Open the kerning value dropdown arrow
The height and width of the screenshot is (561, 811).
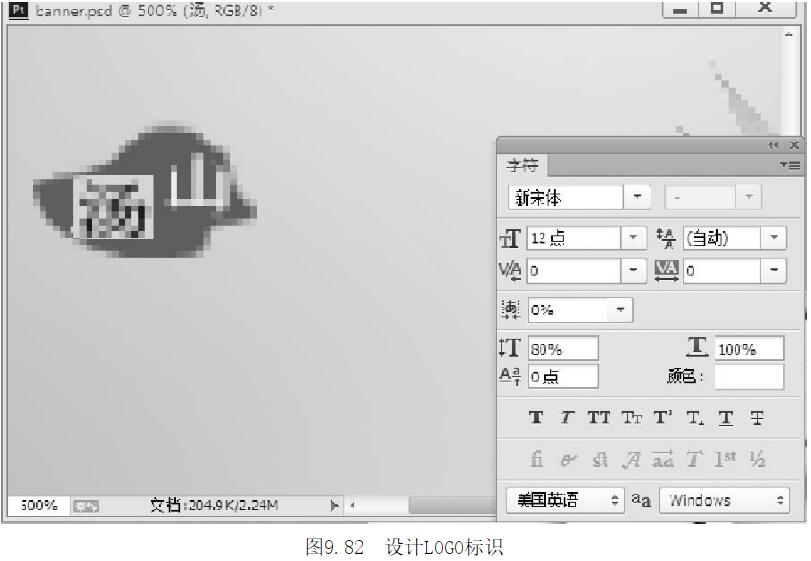coord(633,270)
